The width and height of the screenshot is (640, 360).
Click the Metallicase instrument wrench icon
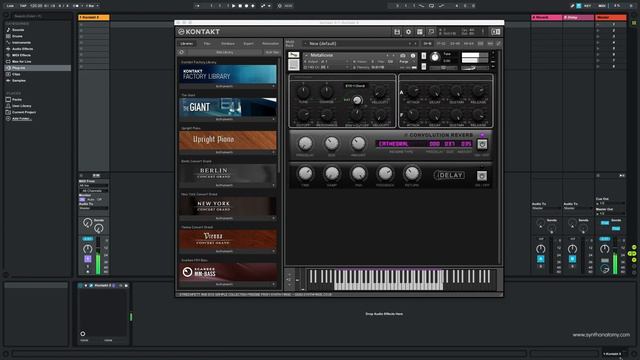pyautogui.click(x=294, y=55)
